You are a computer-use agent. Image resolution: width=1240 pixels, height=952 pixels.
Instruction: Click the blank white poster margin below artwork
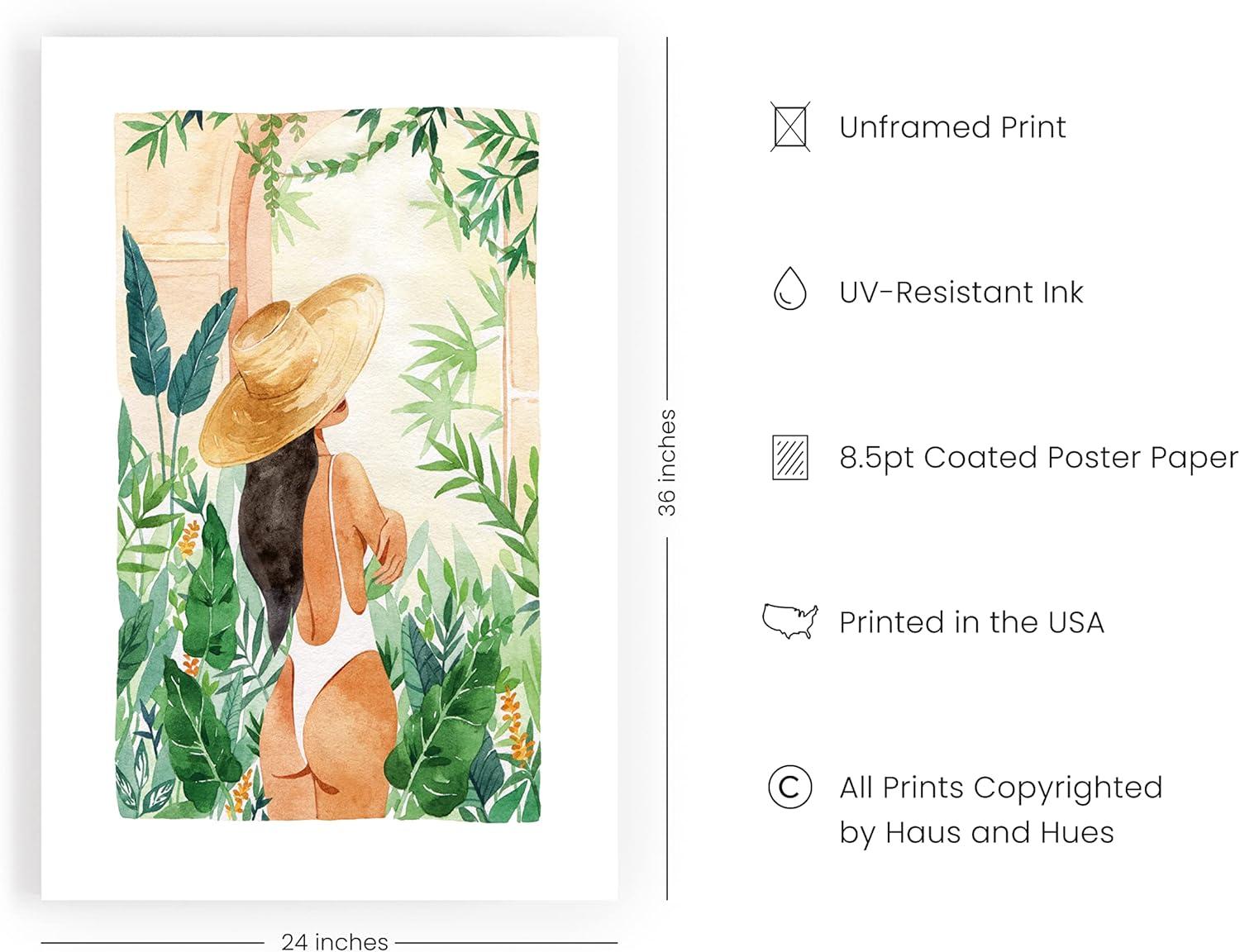point(331,859)
